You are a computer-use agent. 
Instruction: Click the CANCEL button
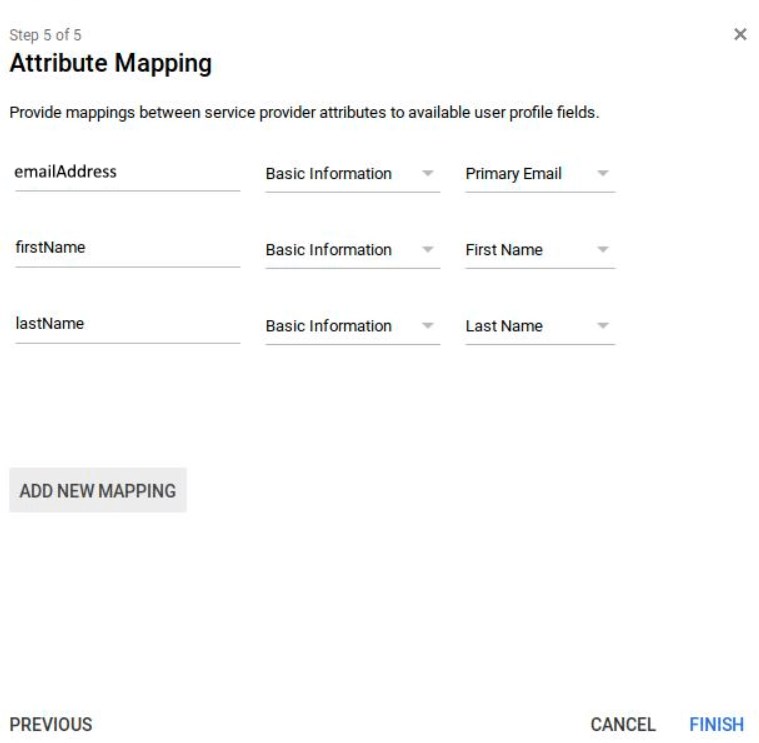(x=623, y=724)
